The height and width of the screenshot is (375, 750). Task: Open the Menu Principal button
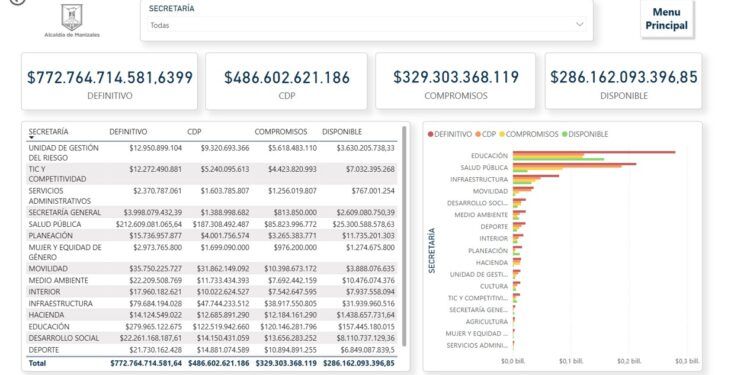click(x=667, y=19)
